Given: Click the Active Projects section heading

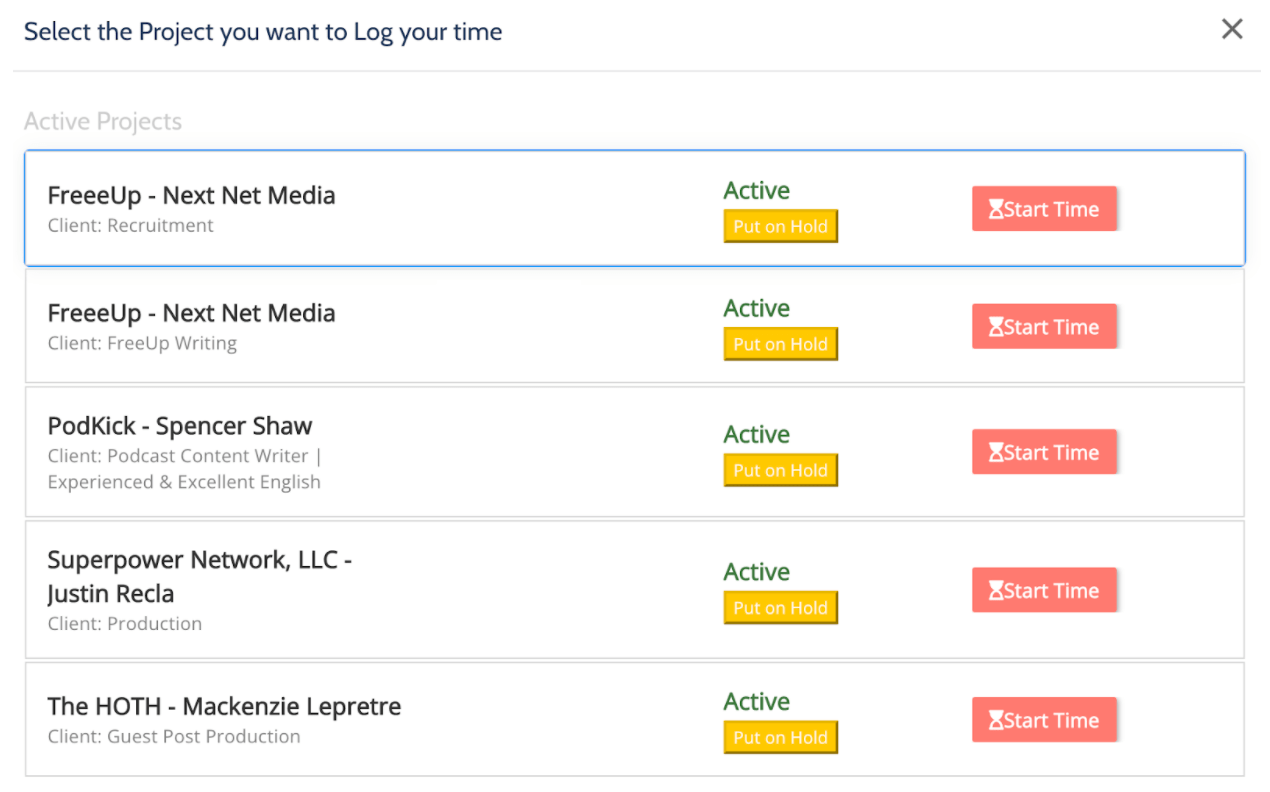Looking at the screenshot, I should coord(102,120).
